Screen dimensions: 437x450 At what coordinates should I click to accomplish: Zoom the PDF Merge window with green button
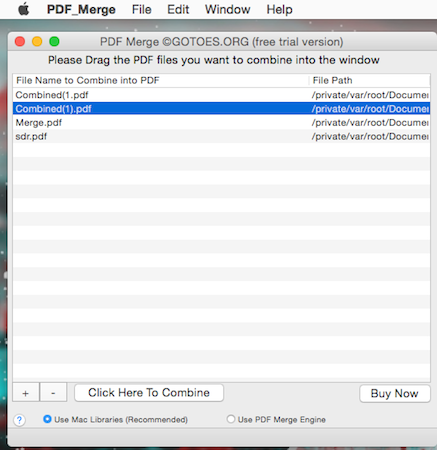tap(54, 41)
